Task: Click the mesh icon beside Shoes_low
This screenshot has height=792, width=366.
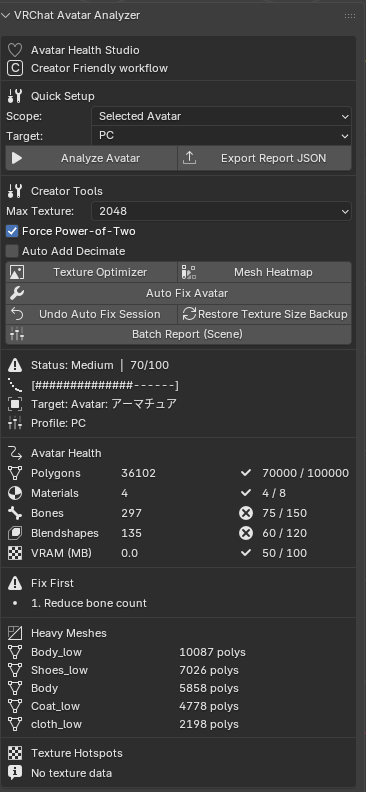Action: tap(16, 670)
